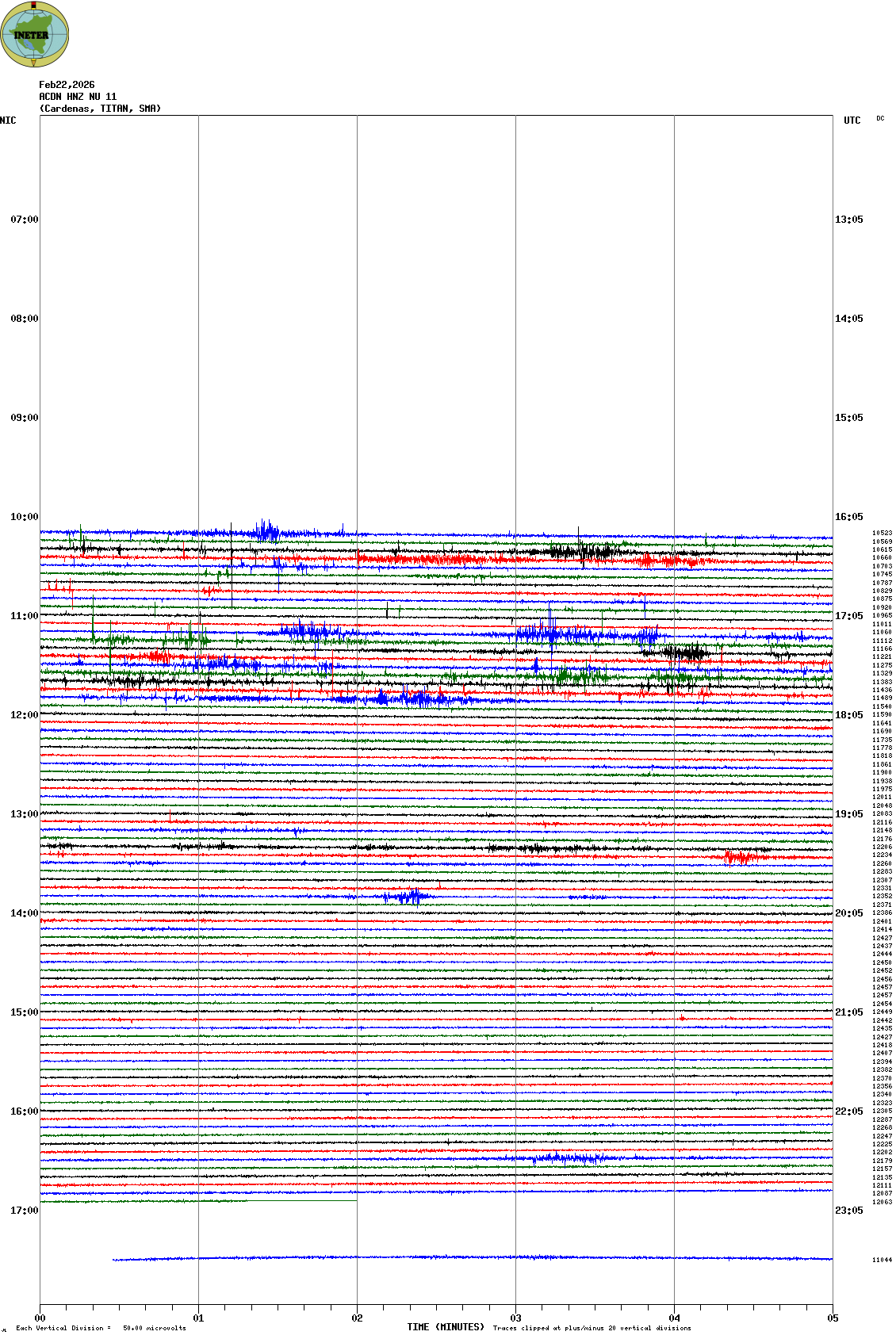Image resolution: width=896 pixels, height=1339 pixels.
Task: Click the (Cardenas, TITAN, SMA) location text
Action: [x=100, y=109]
